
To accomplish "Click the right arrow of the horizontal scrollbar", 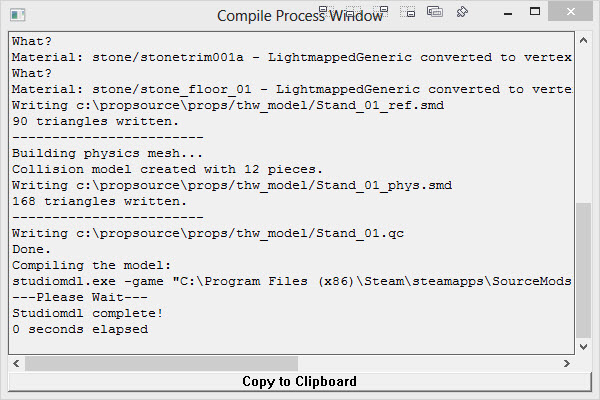I will (x=567, y=363).
